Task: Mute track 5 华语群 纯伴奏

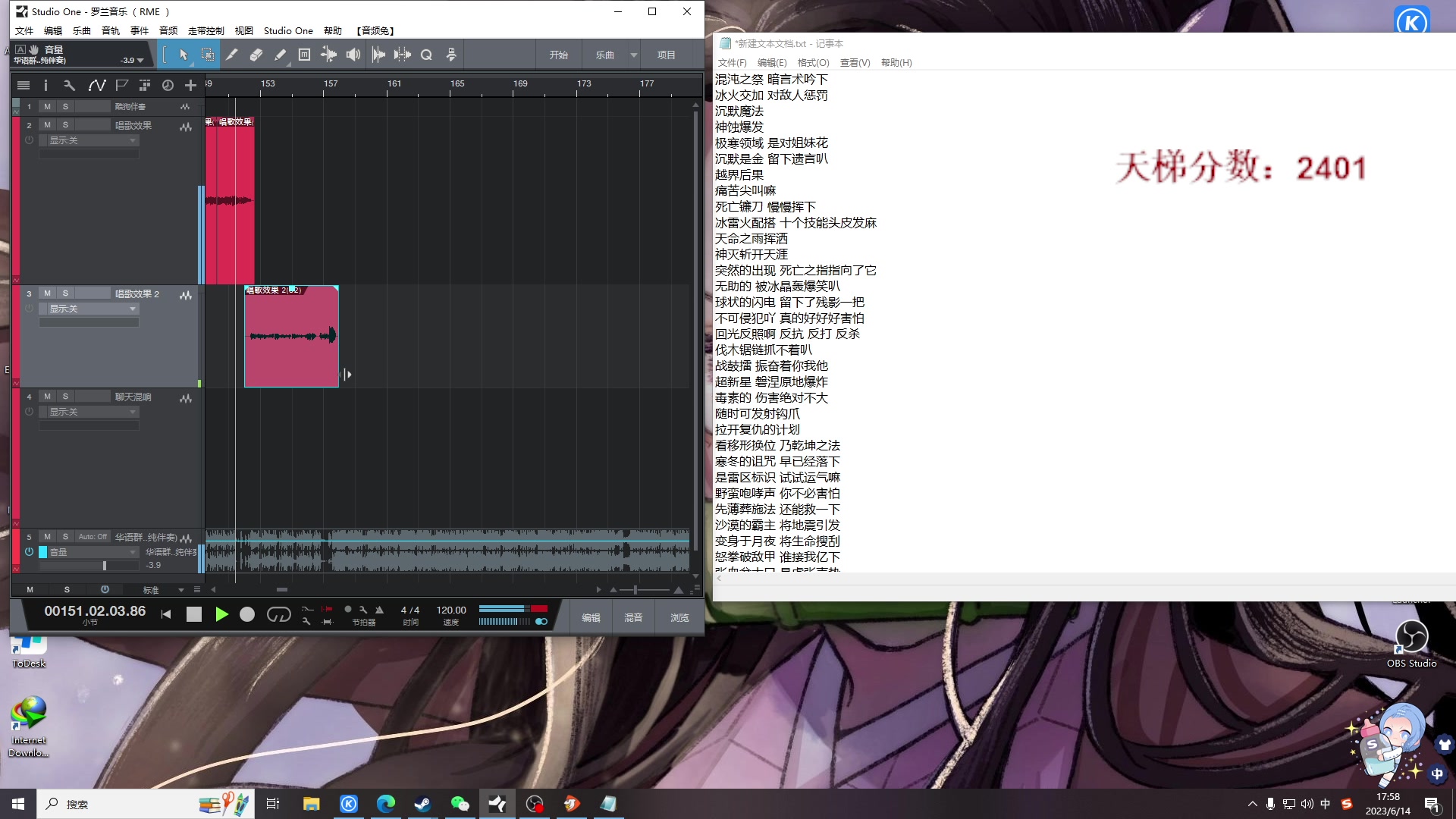Action: [47, 536]
